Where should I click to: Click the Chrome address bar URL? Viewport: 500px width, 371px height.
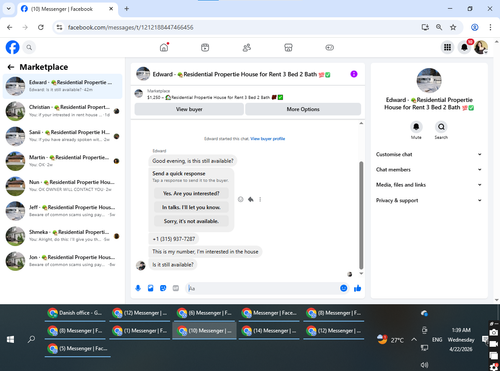131,27
